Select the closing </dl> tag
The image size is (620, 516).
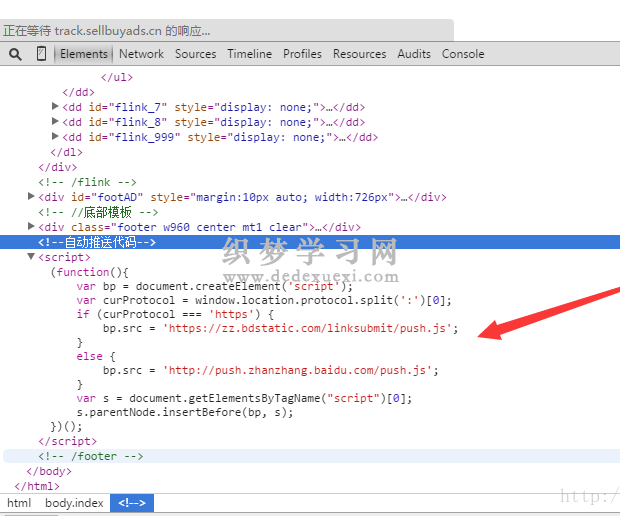66,152
